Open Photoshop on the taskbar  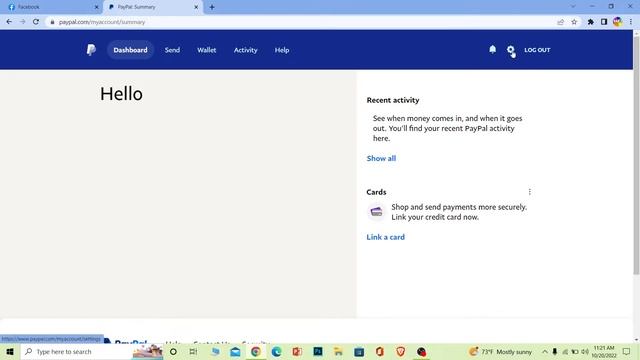tap(318, 351)
